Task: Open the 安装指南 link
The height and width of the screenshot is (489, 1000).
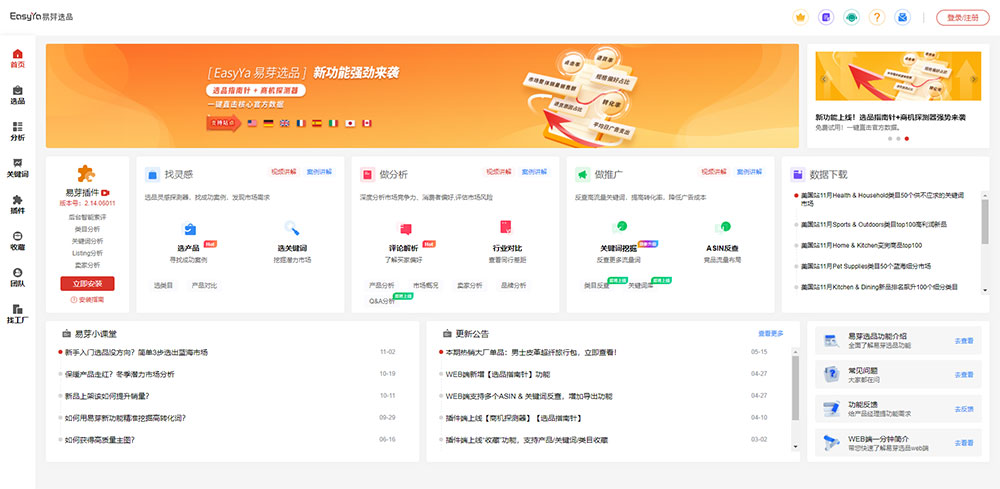Action: [87, 299]
